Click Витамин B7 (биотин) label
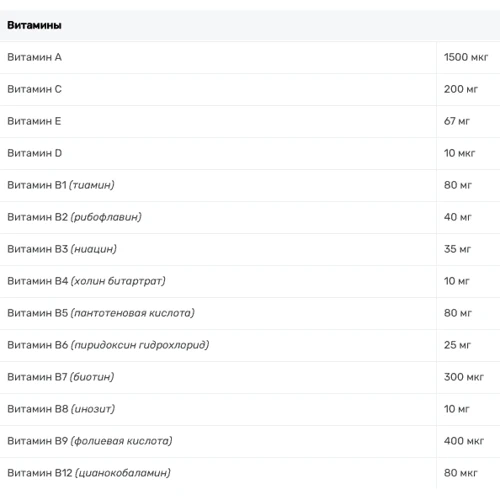500x500 pixels. tap(61, 377)
